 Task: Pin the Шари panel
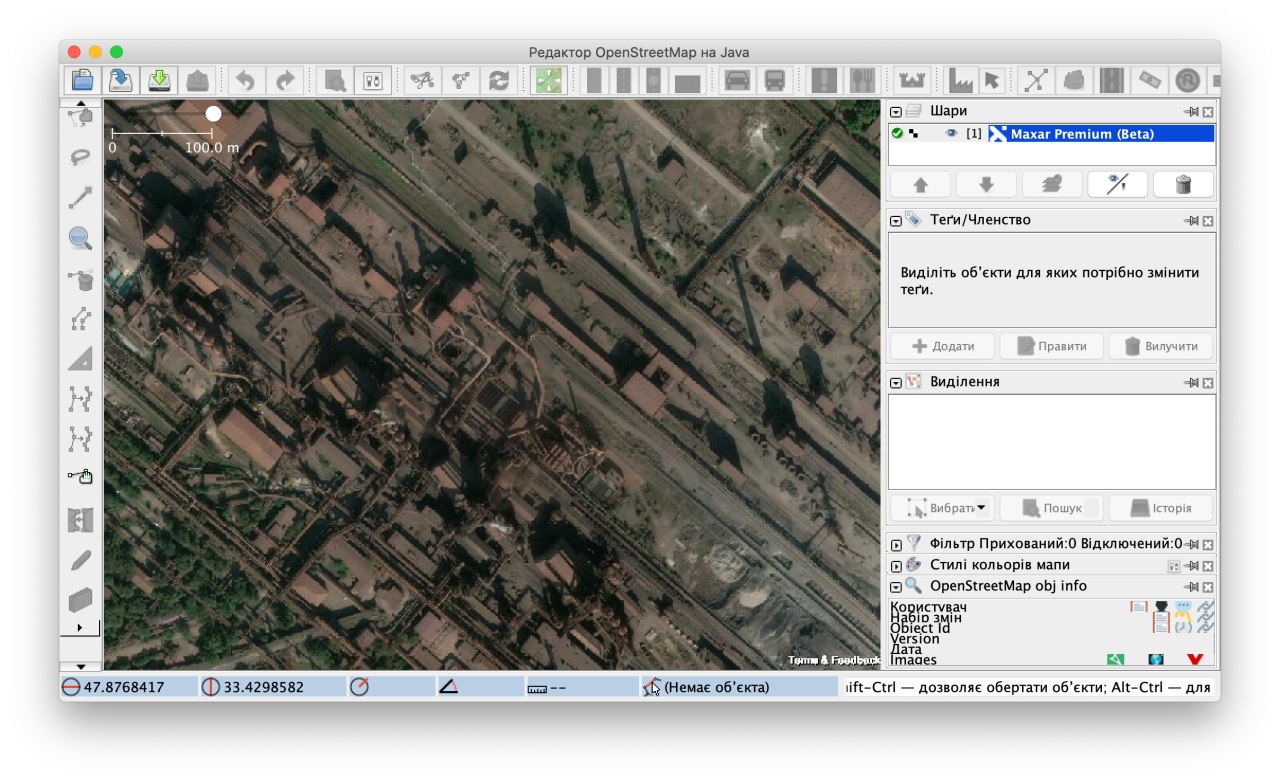click(1191, 111)
